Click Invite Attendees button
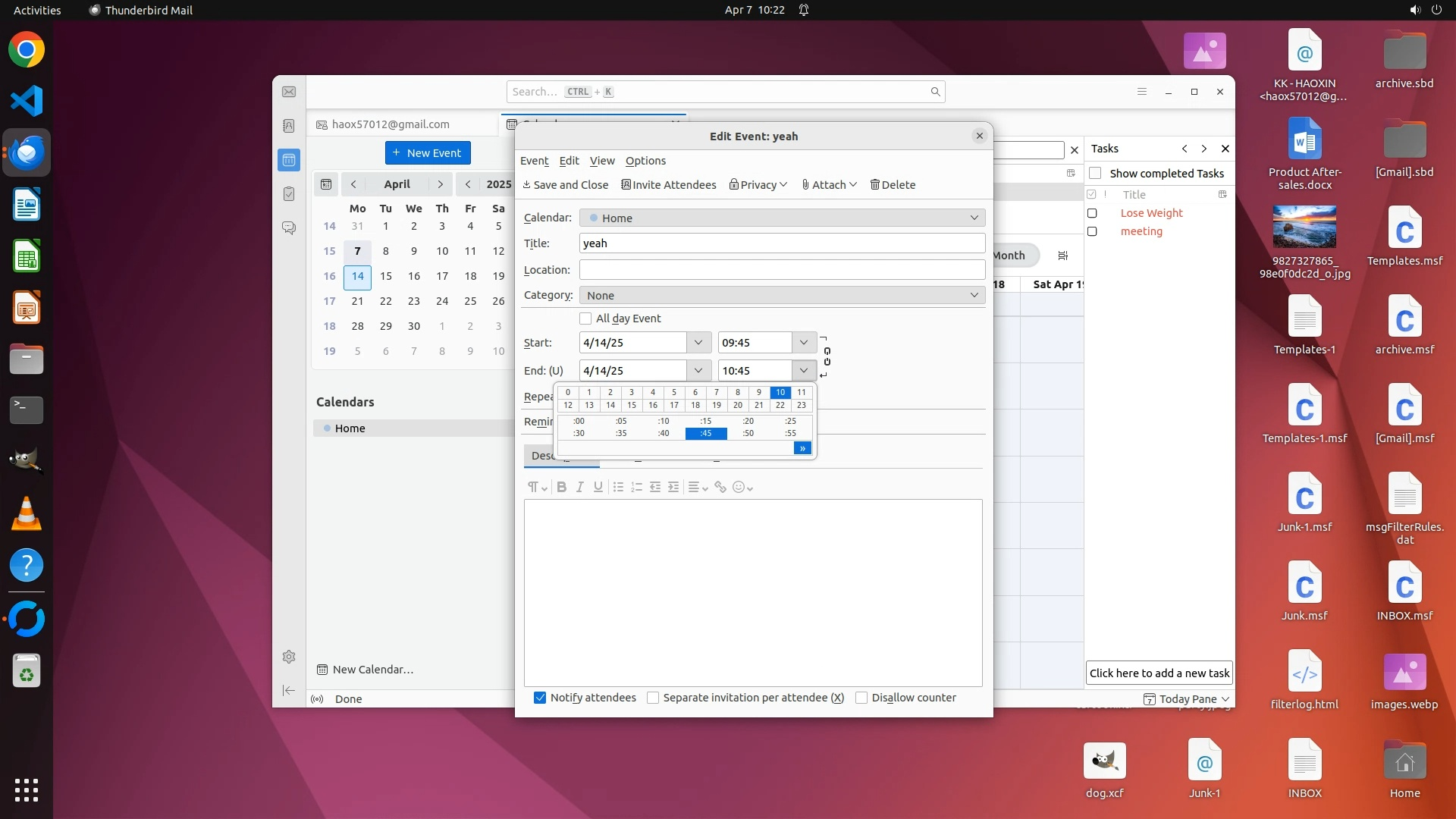Screen dimensions: 1456x819 pyautogui.click(x=668, y=185)
